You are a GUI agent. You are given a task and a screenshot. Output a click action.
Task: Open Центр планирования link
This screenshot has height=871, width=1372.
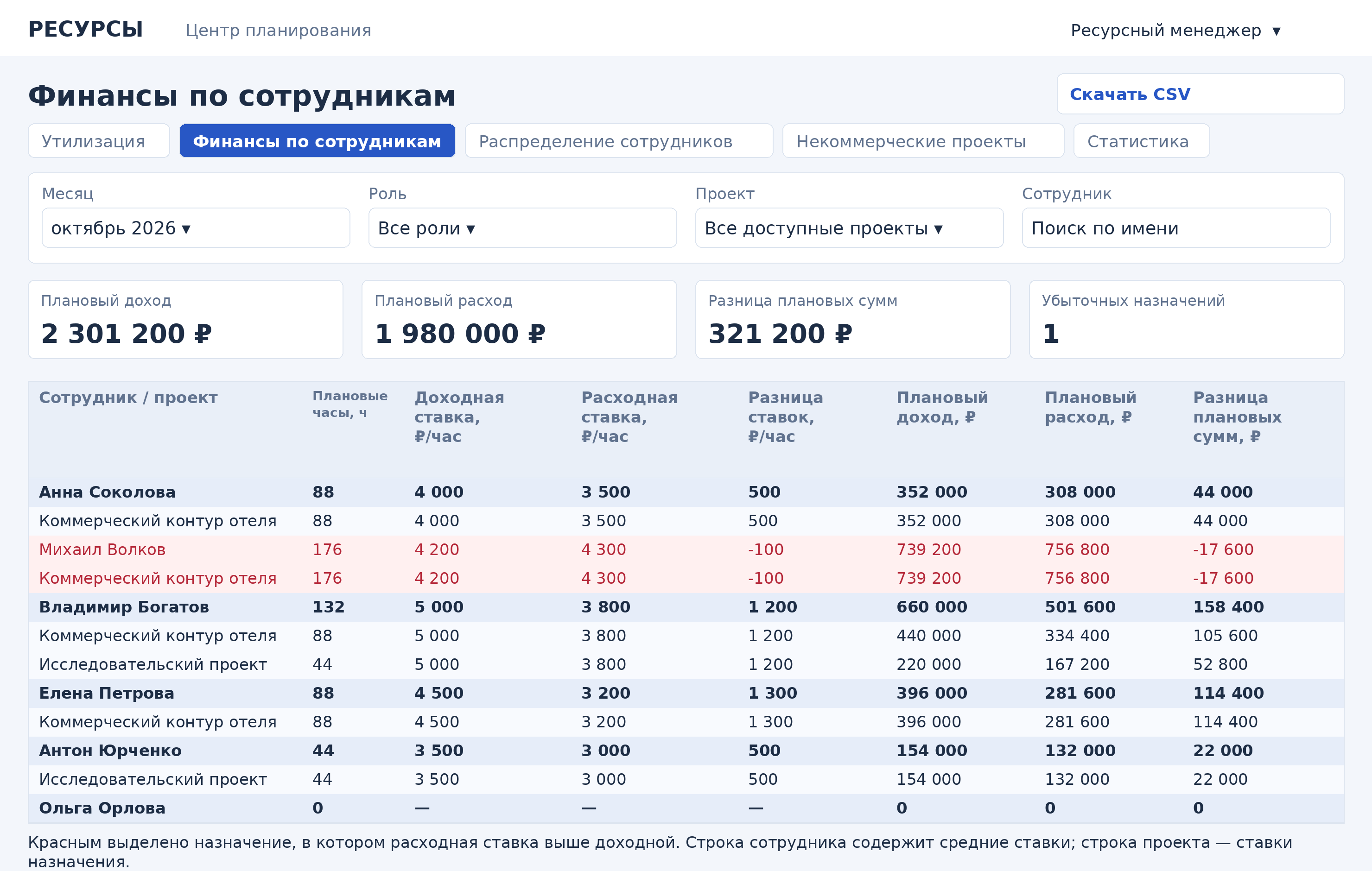coord(278,30)
